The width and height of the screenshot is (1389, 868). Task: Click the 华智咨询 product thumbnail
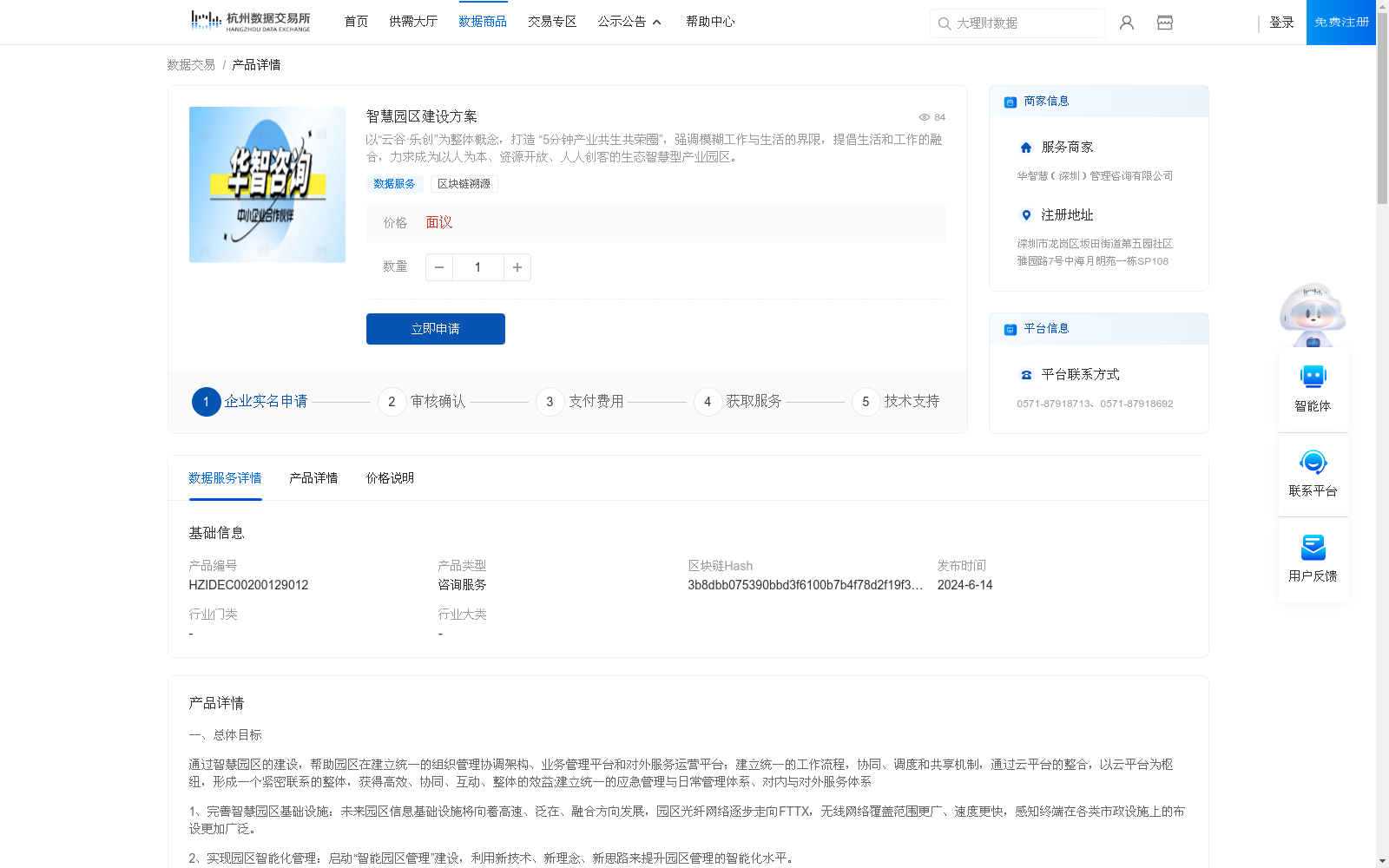tap(267, 185)
